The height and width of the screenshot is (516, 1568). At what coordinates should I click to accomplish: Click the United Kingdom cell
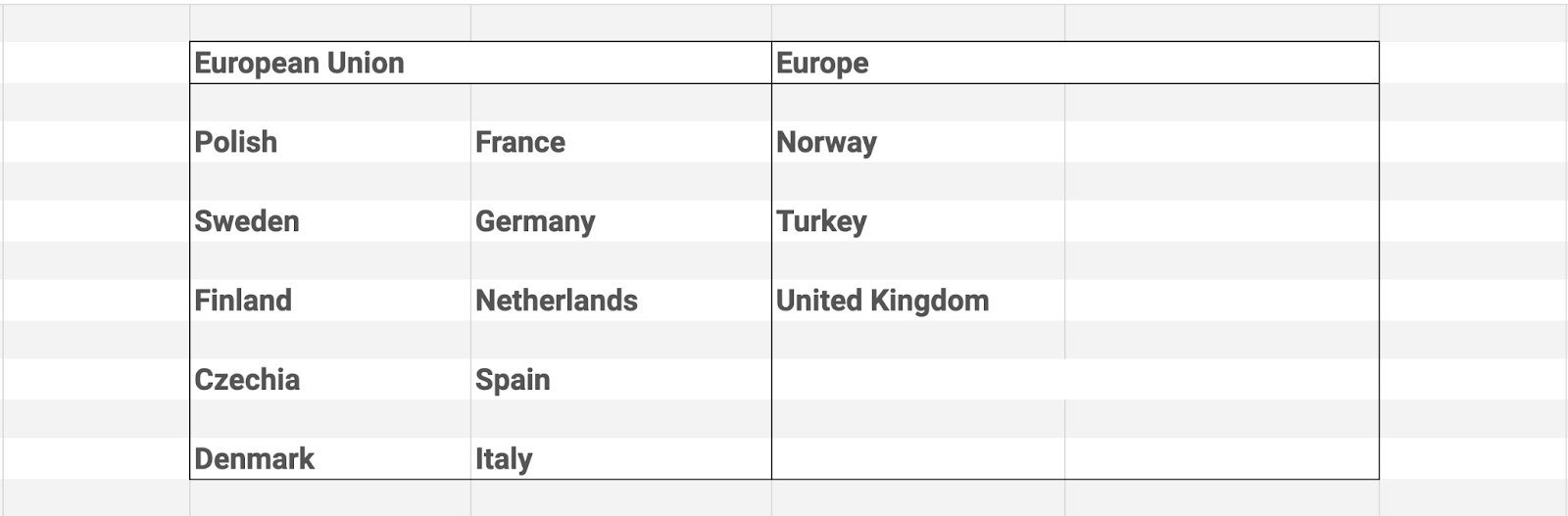(x=918, y=301)
